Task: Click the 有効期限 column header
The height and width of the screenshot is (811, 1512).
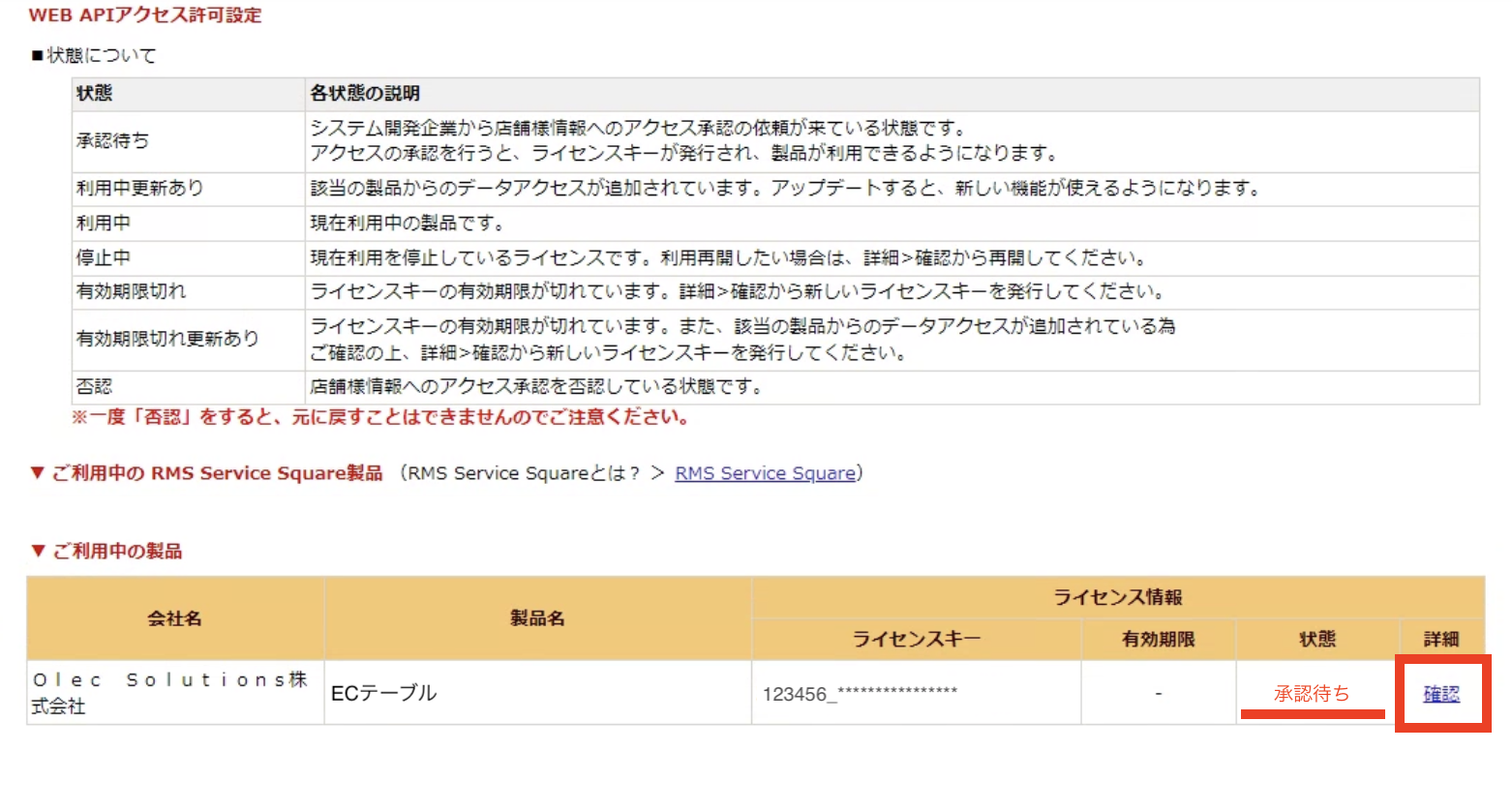Action: point(1158,639)
